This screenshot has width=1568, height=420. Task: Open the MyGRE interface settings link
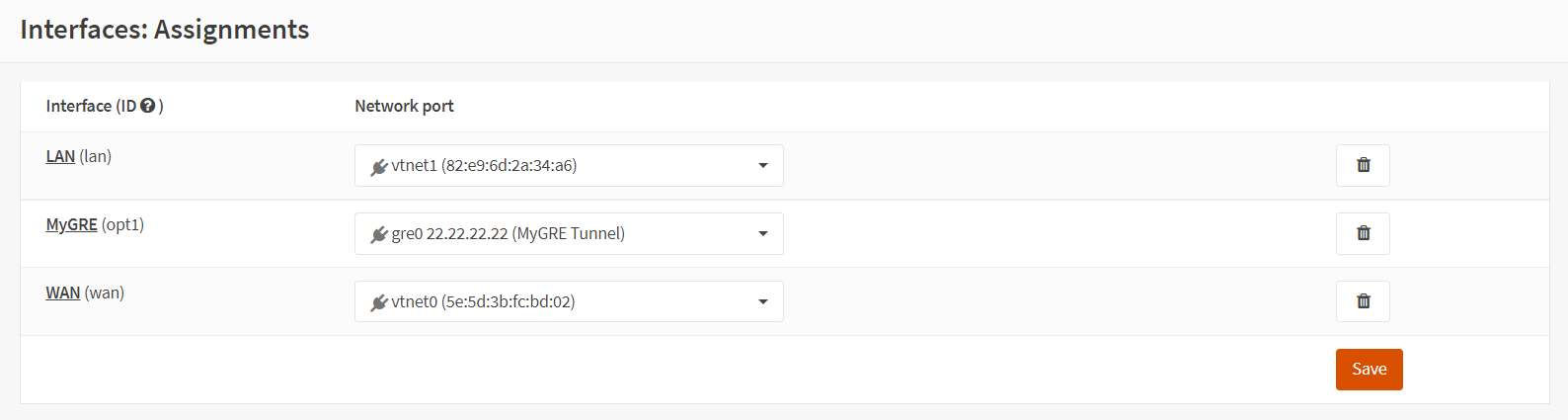(71, 224)
